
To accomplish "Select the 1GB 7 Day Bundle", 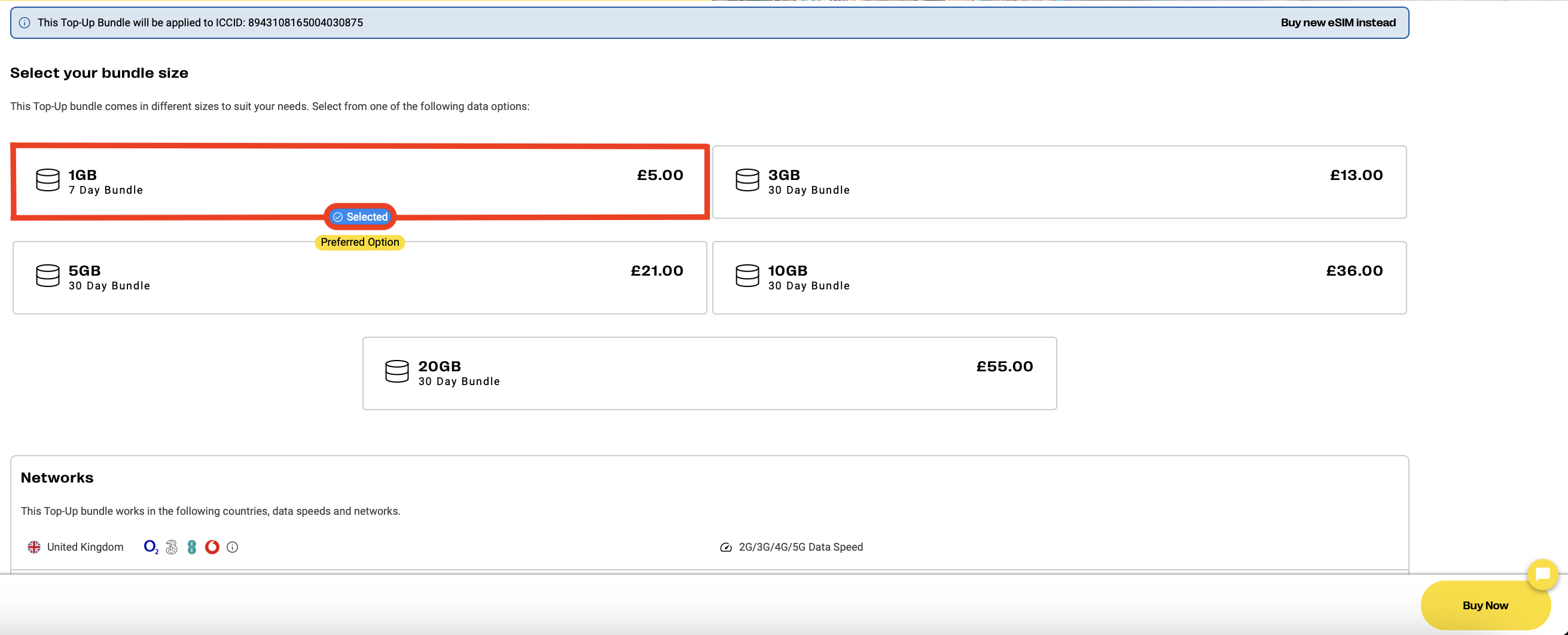I will coord(359,180).
